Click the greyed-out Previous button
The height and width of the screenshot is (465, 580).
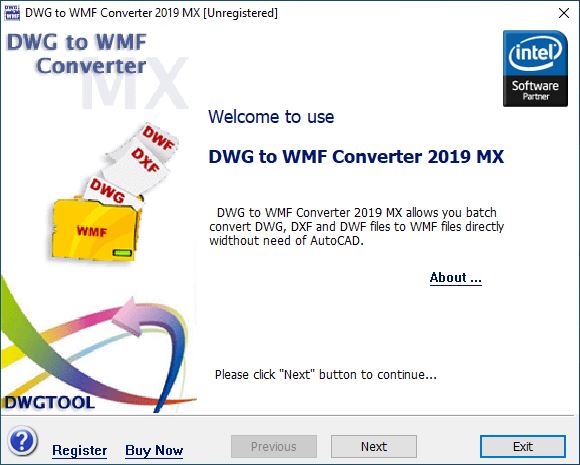coord(274,447)
